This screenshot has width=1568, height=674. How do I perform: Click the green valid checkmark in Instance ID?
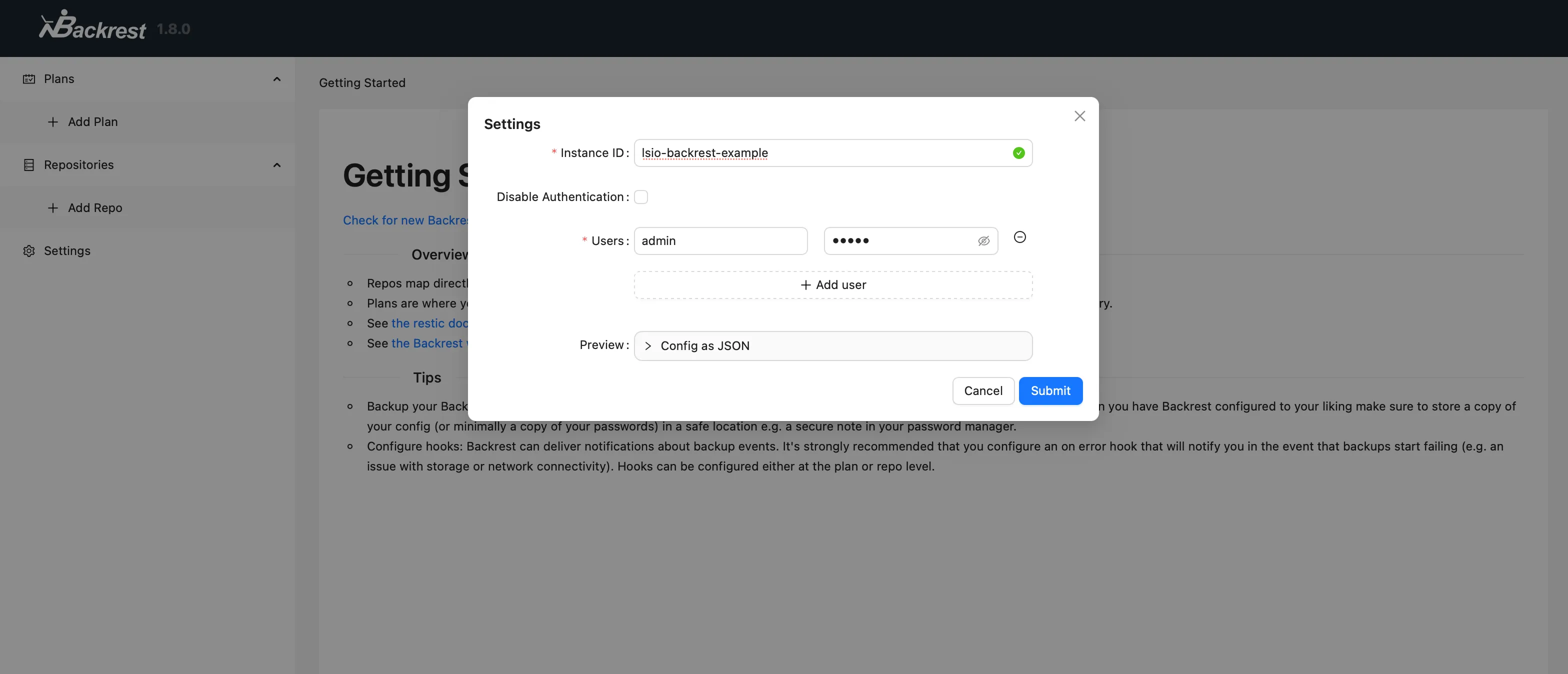point(1018,153)
